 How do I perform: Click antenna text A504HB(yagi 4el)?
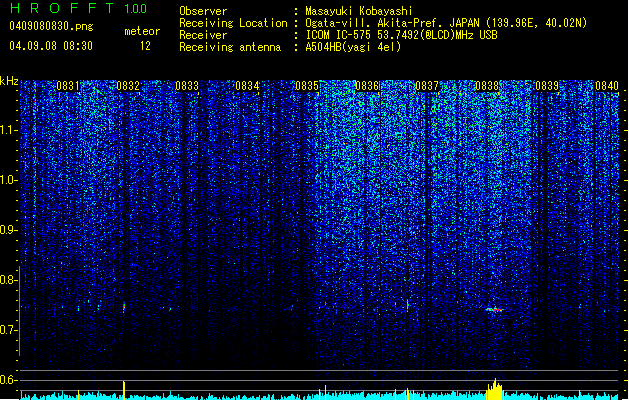point(353,47)
